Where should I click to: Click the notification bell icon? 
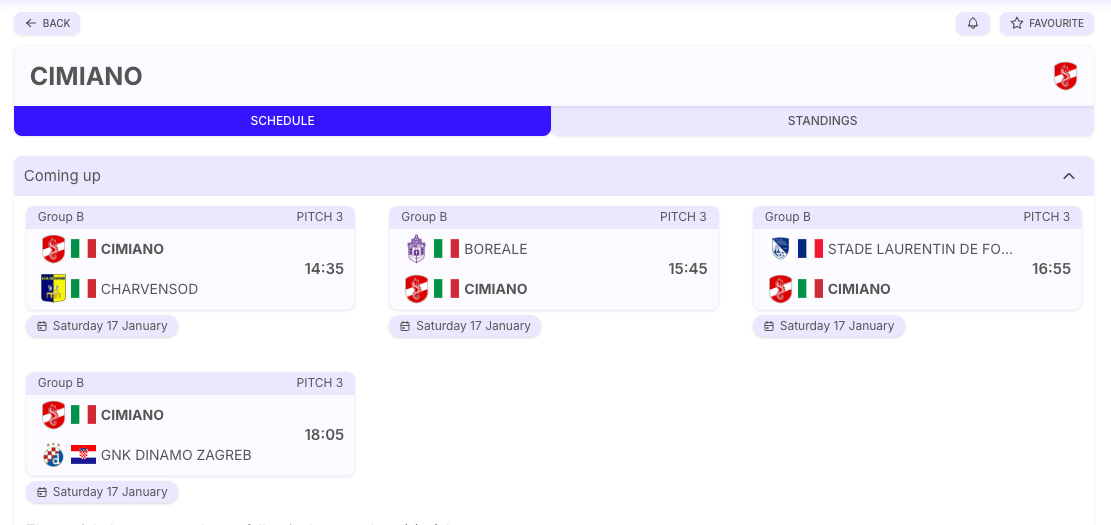[972, 23]
